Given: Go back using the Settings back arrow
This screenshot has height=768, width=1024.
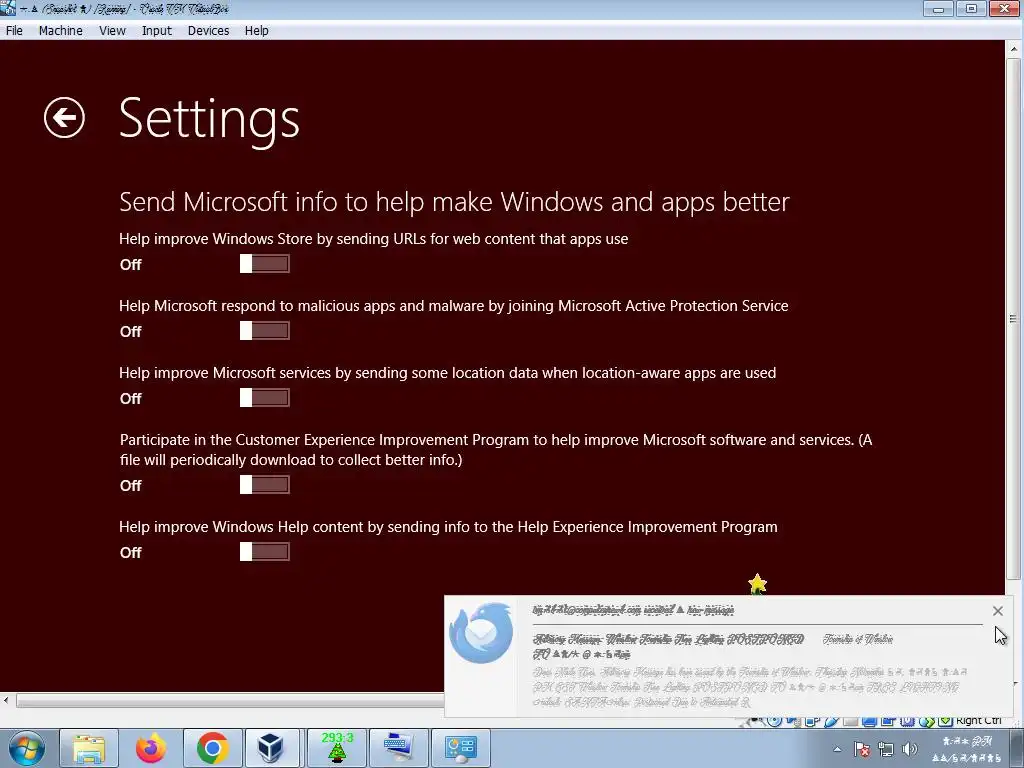Looking at the screenshot, I should (64, 118).
